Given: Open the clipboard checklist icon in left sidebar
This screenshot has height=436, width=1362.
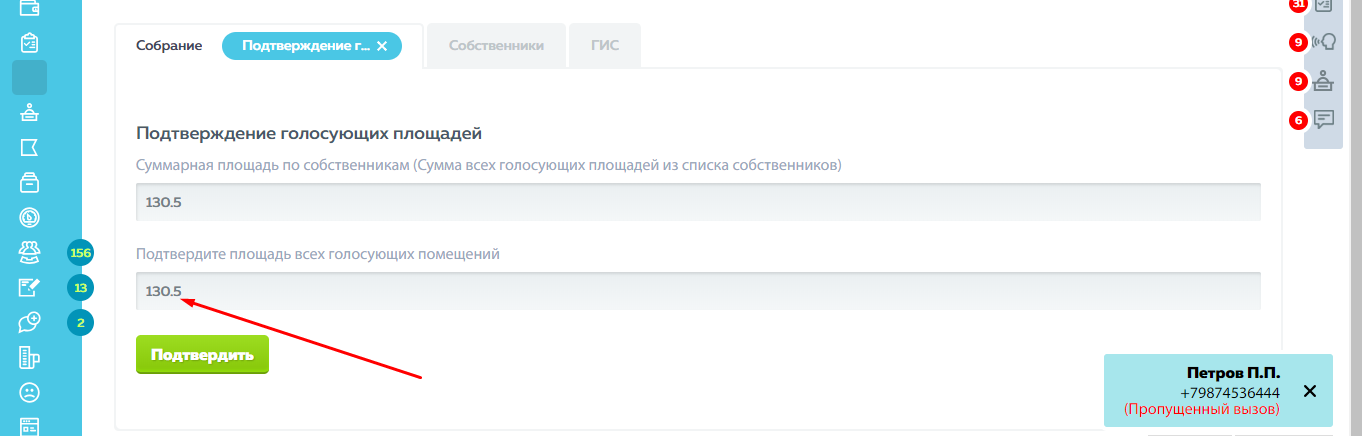Looking at the screenshot, I should pyautogui.click(x=29, y=43).
